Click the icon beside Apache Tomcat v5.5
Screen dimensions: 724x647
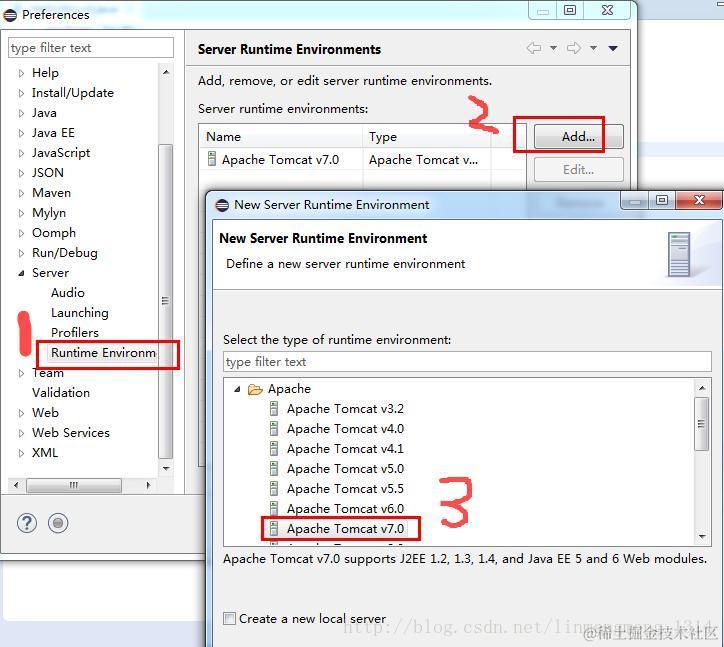pos(274,489)
